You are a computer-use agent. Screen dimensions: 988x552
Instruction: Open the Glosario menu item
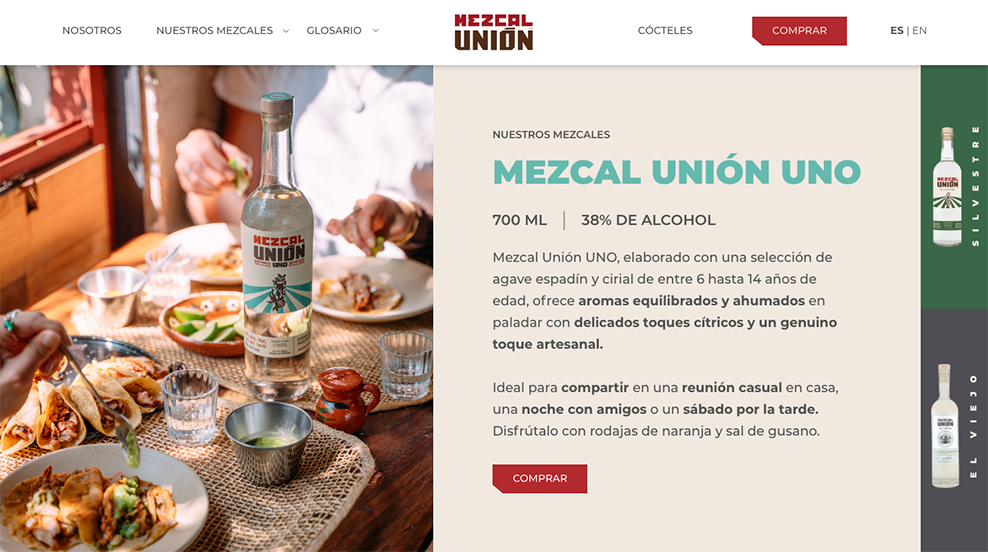[334, 30]
